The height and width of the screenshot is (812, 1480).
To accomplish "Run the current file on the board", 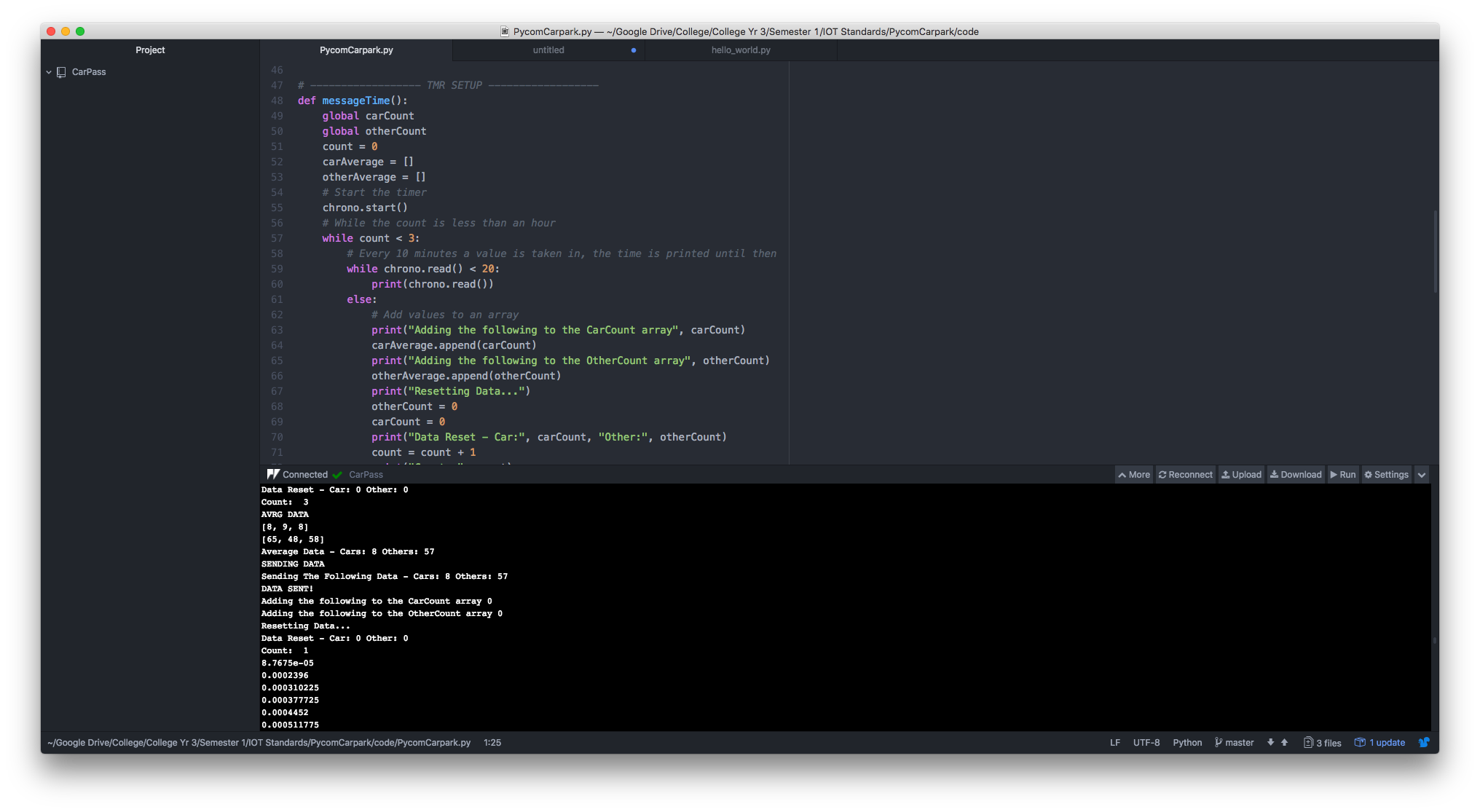I will (x=1343, y=474).
